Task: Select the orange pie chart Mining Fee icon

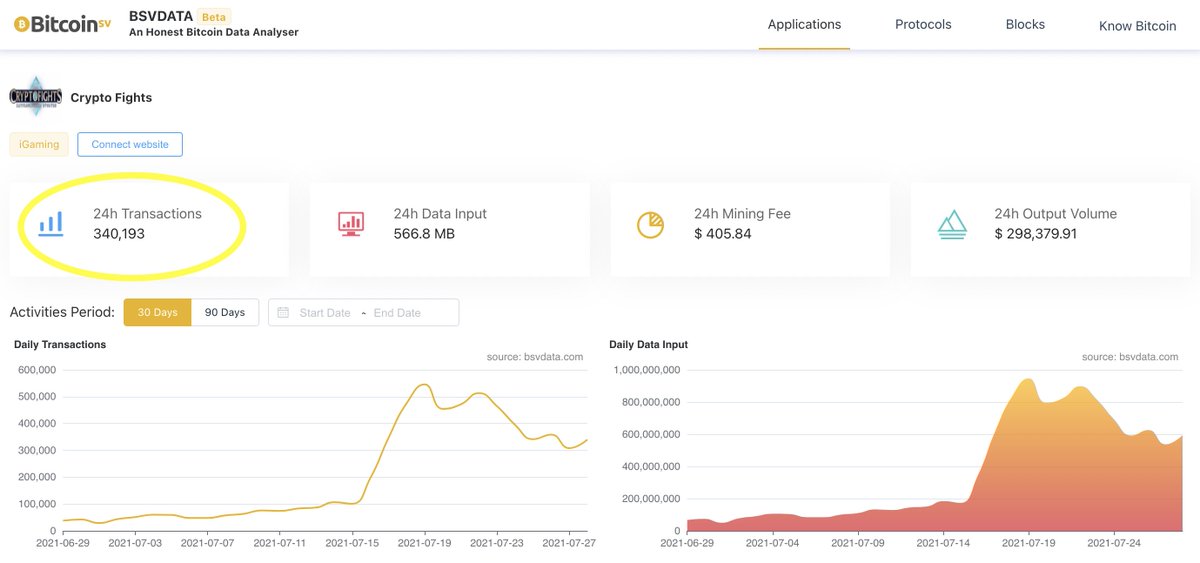Action: pos(651,224)
